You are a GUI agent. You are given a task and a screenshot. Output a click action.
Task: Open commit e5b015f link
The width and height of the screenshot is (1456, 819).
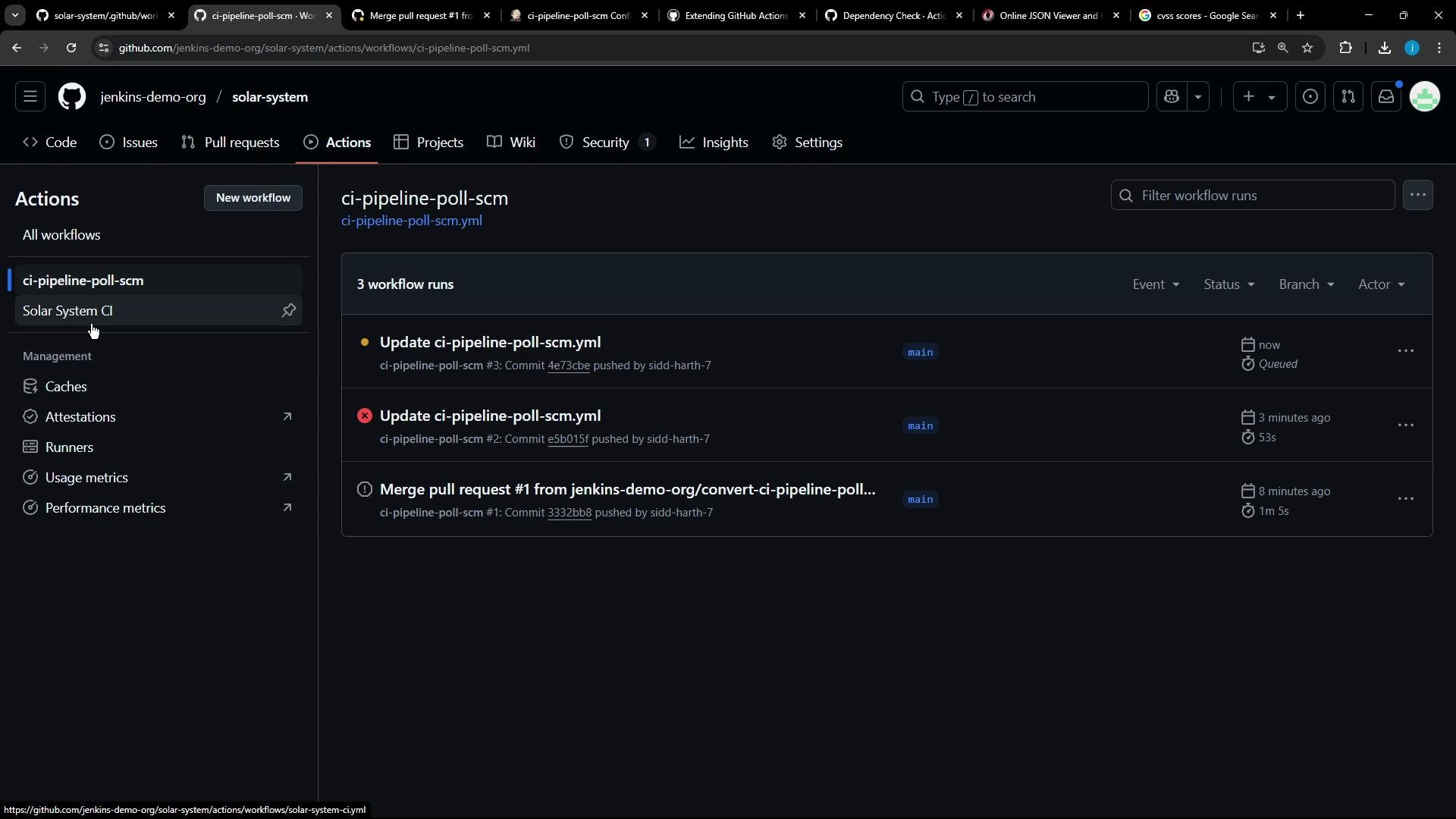(568, 439)
